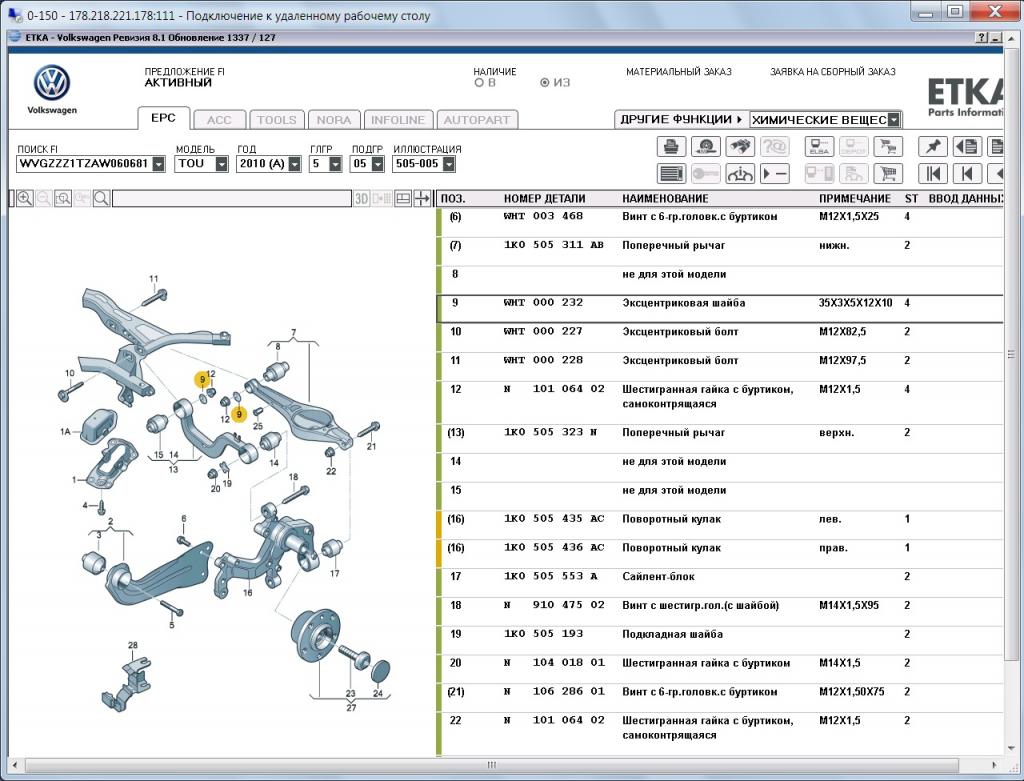
Task: Click ЗАЯВКА НА СБОРНЫЙ ЗАКАЗ link
Action: (833, 72)
